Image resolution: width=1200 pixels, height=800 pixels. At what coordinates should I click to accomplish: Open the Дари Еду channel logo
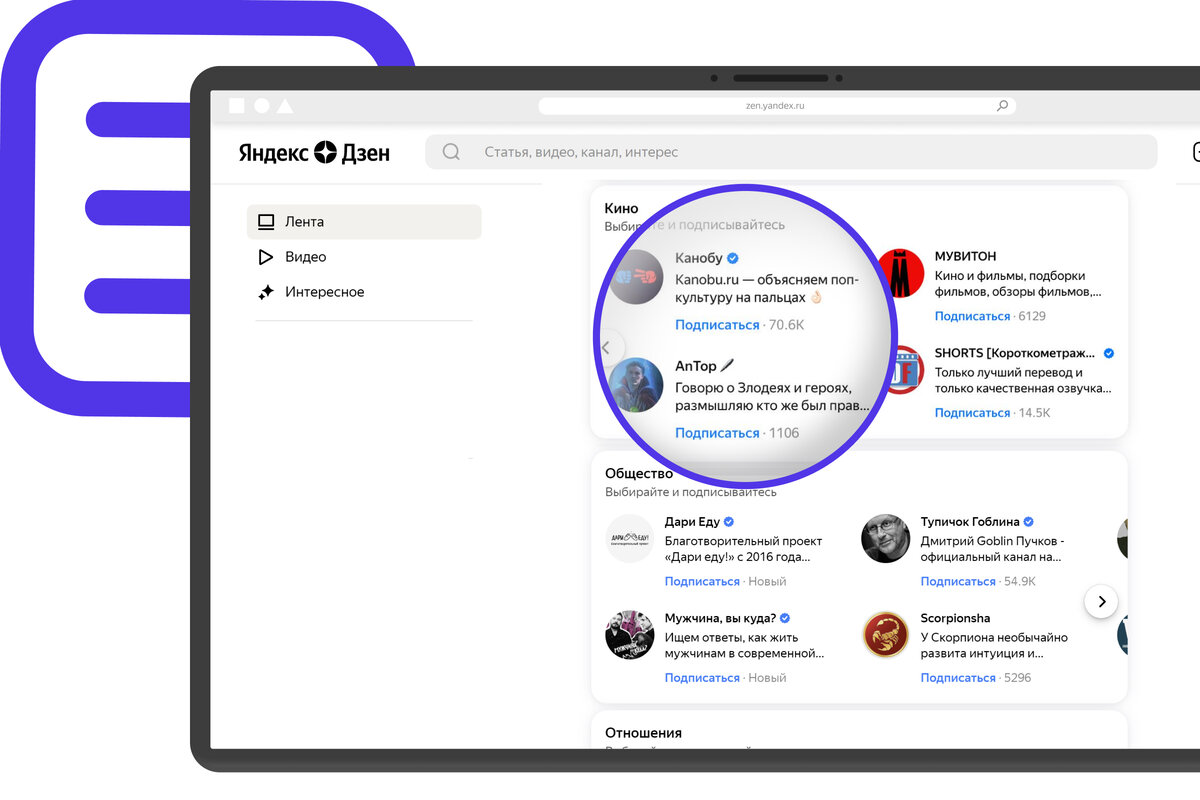click(630, 539)
